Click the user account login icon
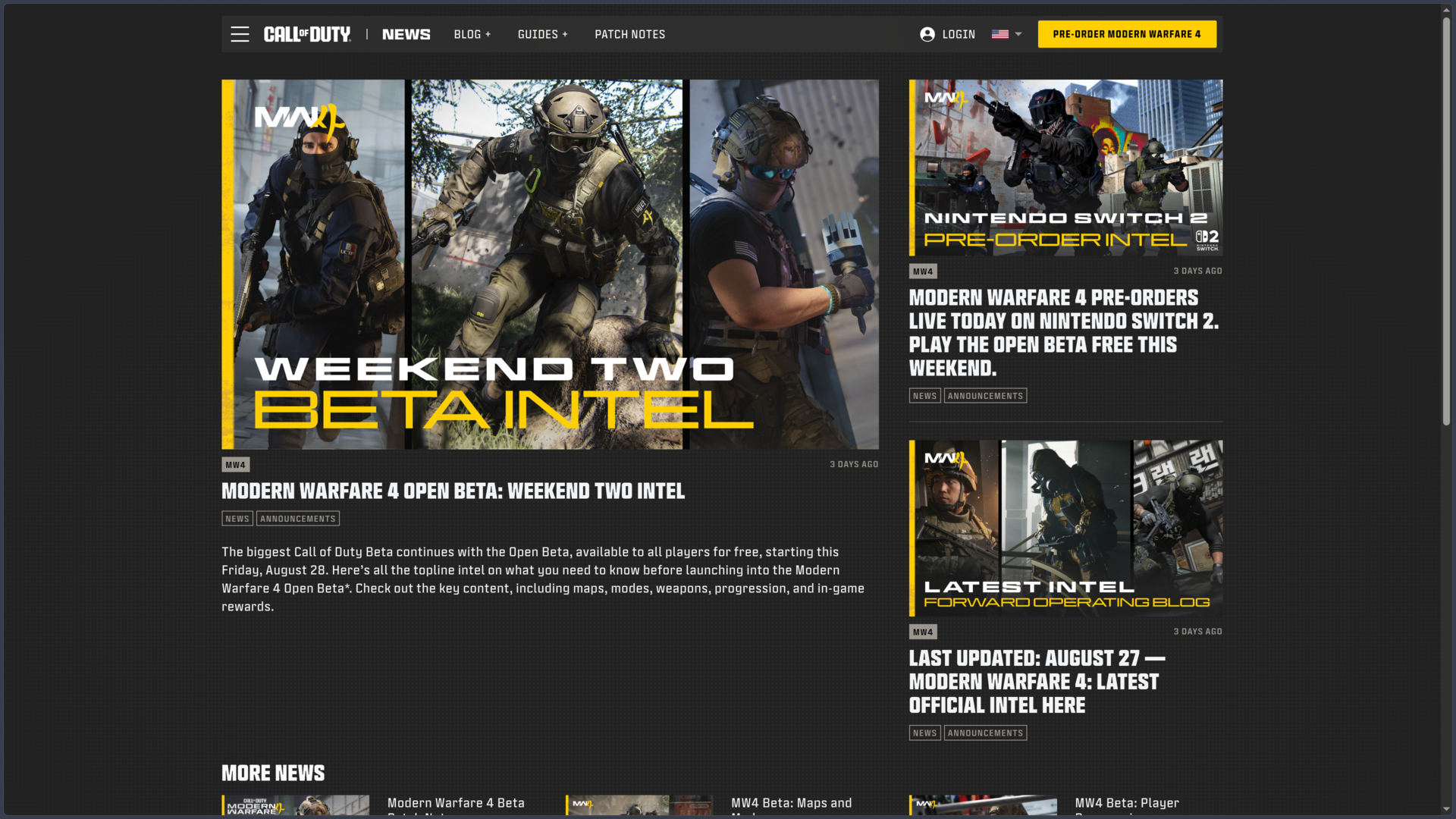This screenshot has height=819, width=1456. tap(927, 34)
